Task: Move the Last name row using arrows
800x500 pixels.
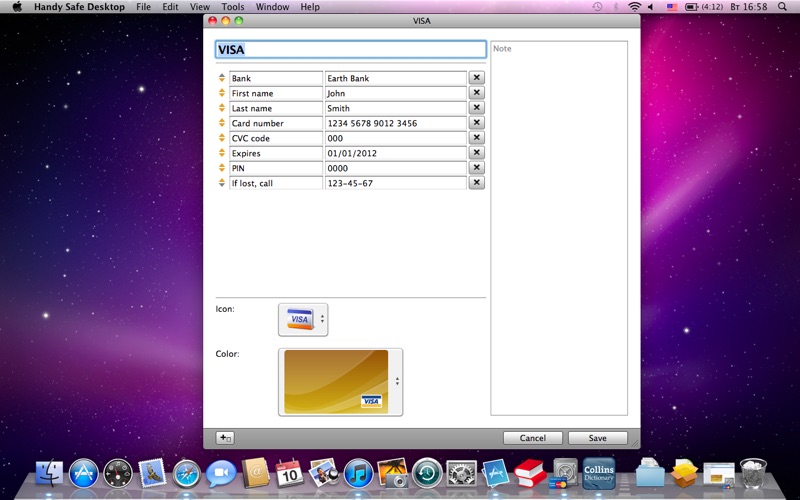Action: click(x=222, y=108)
